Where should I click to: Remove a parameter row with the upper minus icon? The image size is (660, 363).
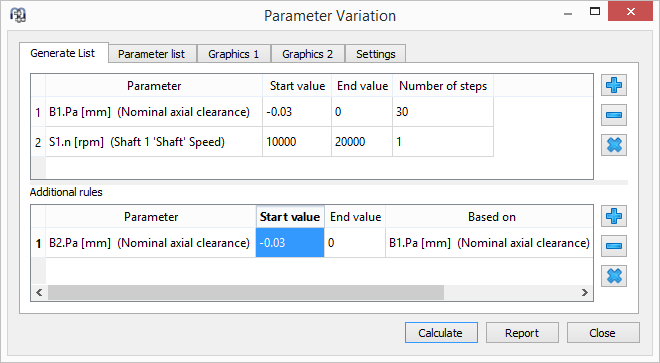(x=614, y=115)
